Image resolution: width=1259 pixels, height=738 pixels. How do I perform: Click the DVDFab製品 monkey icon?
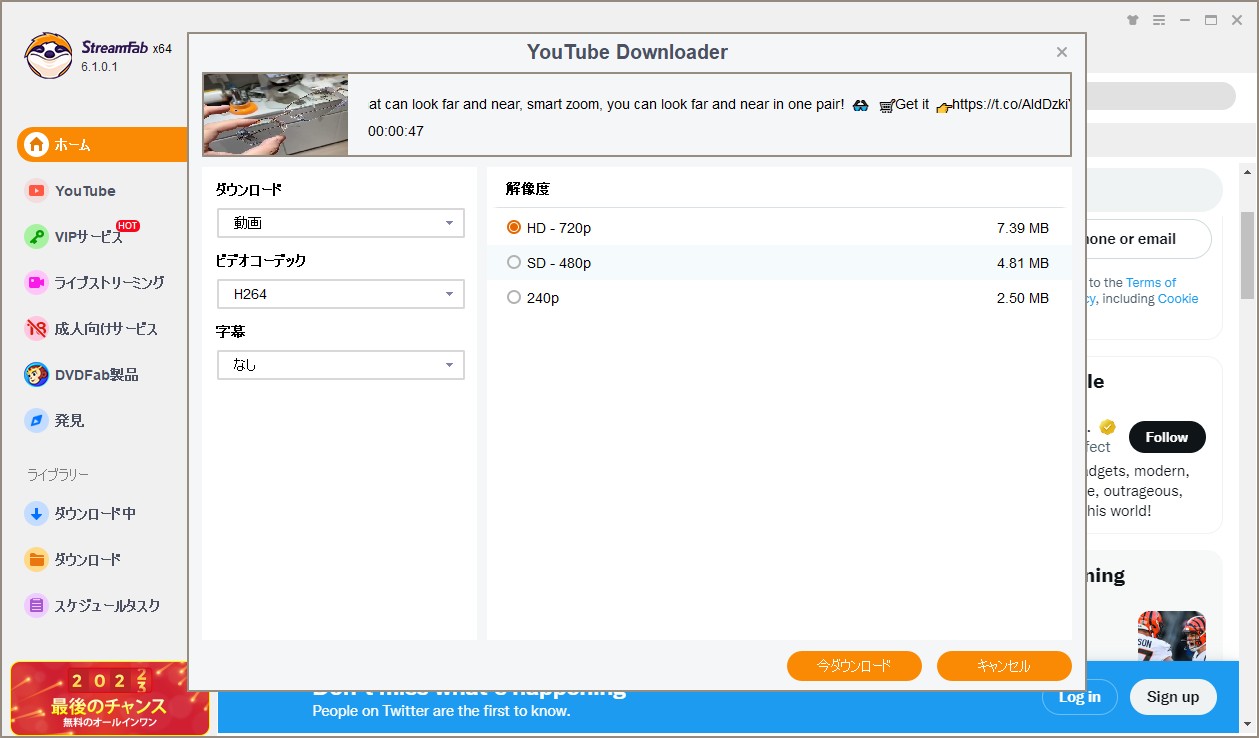coord(37,375)
